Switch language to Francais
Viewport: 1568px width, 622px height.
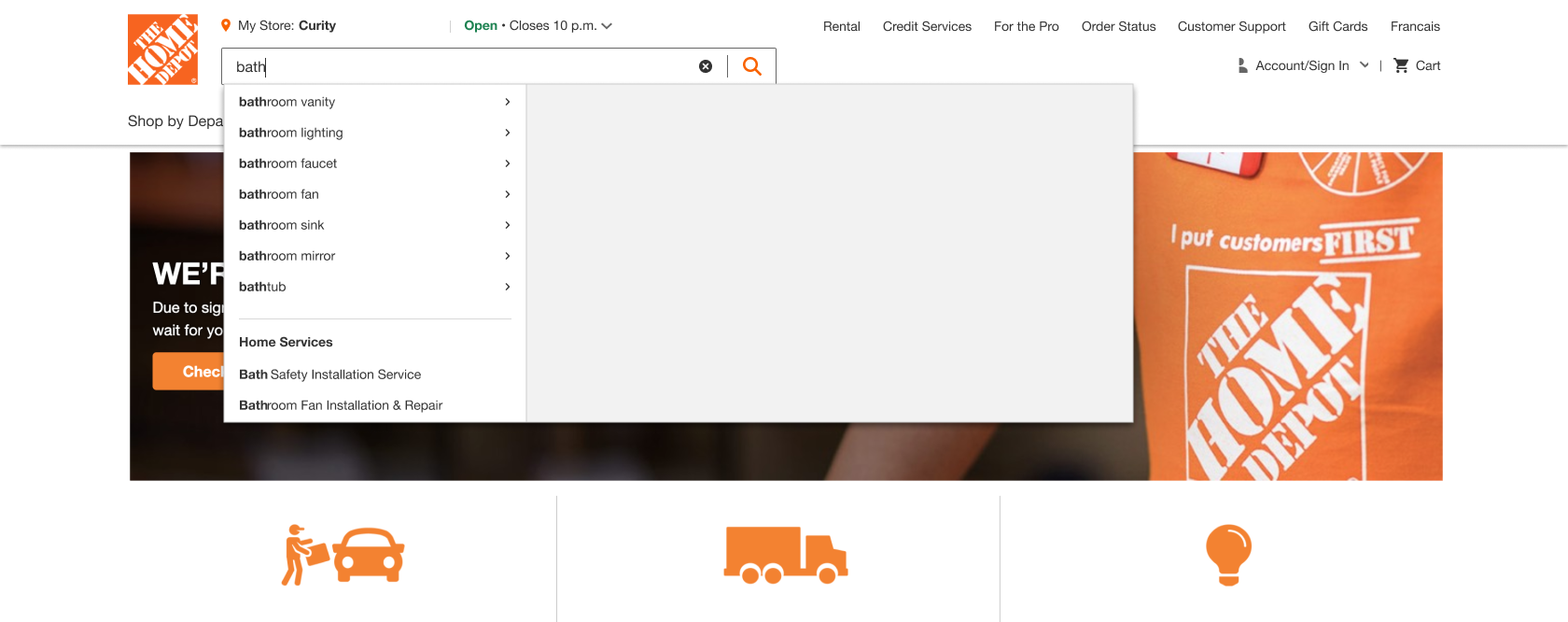1415,26
